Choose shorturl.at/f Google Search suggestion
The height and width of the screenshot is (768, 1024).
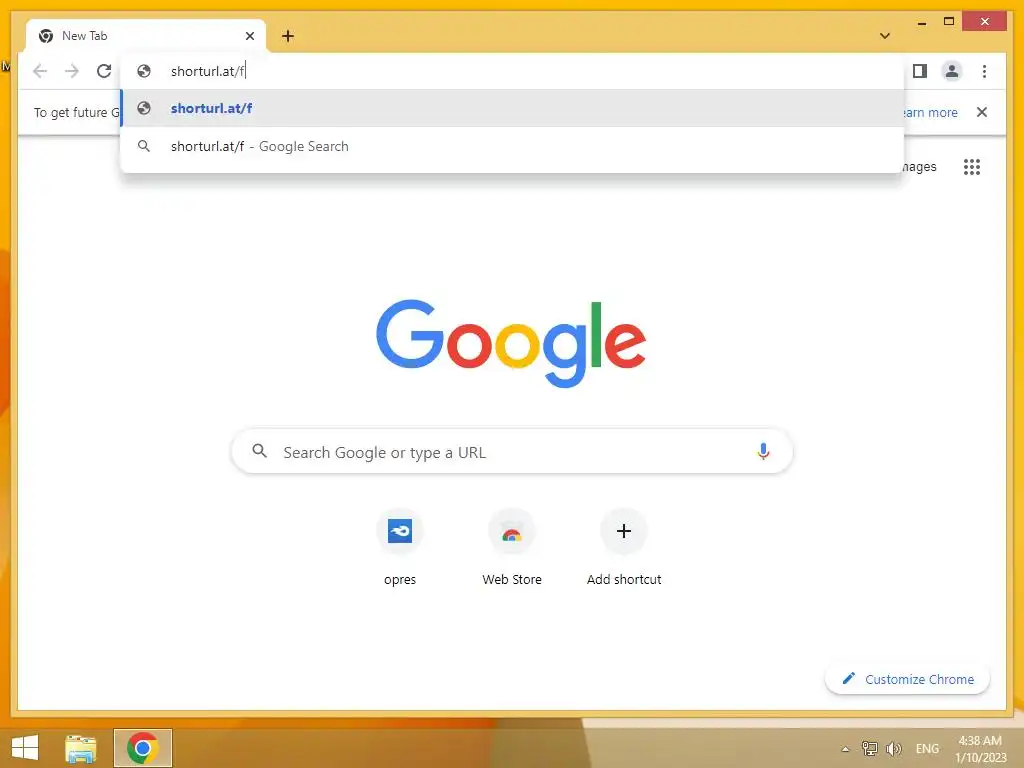(513, 146)
